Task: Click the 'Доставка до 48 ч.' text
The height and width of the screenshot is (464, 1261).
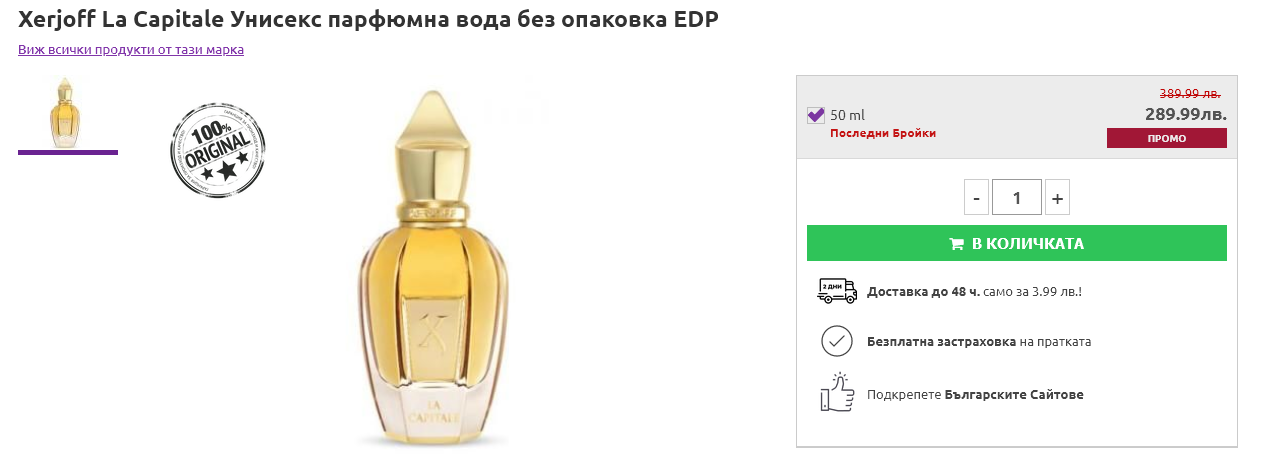Action: [923, 291]
